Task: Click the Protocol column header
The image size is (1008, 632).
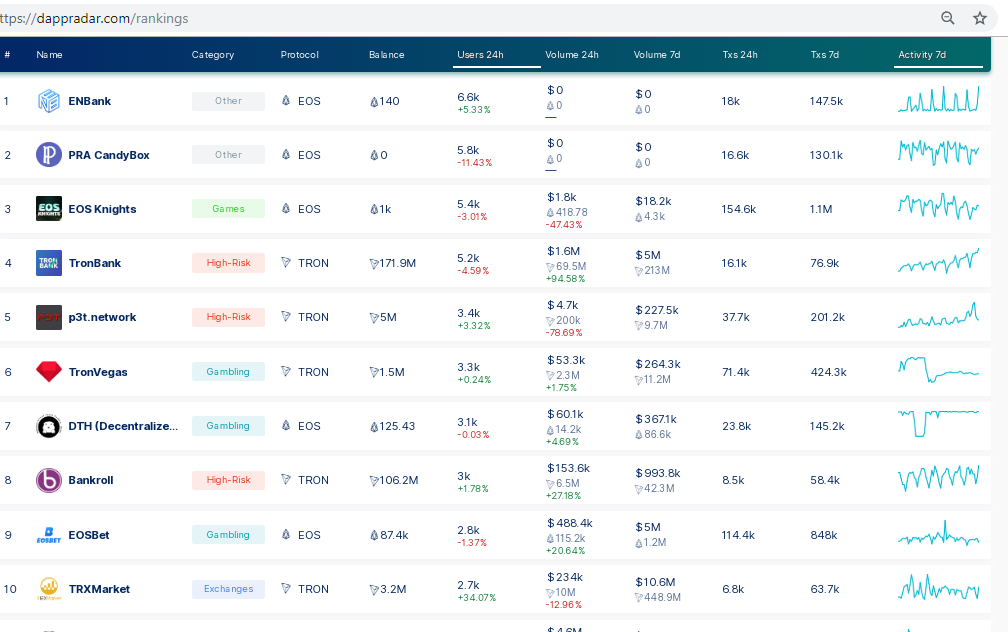Action: [300, 55]
